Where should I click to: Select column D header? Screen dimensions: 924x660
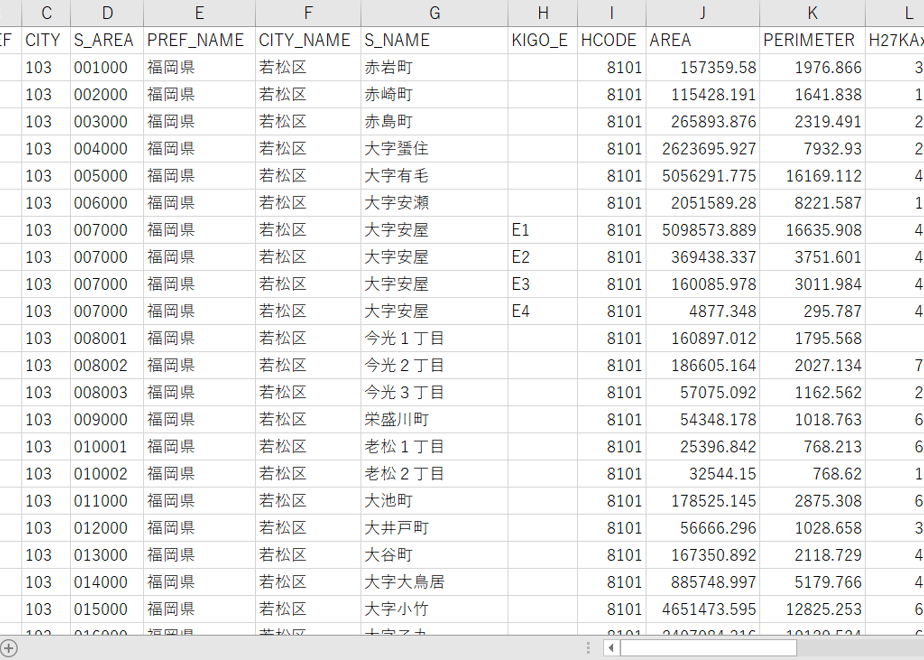point(107,13)
